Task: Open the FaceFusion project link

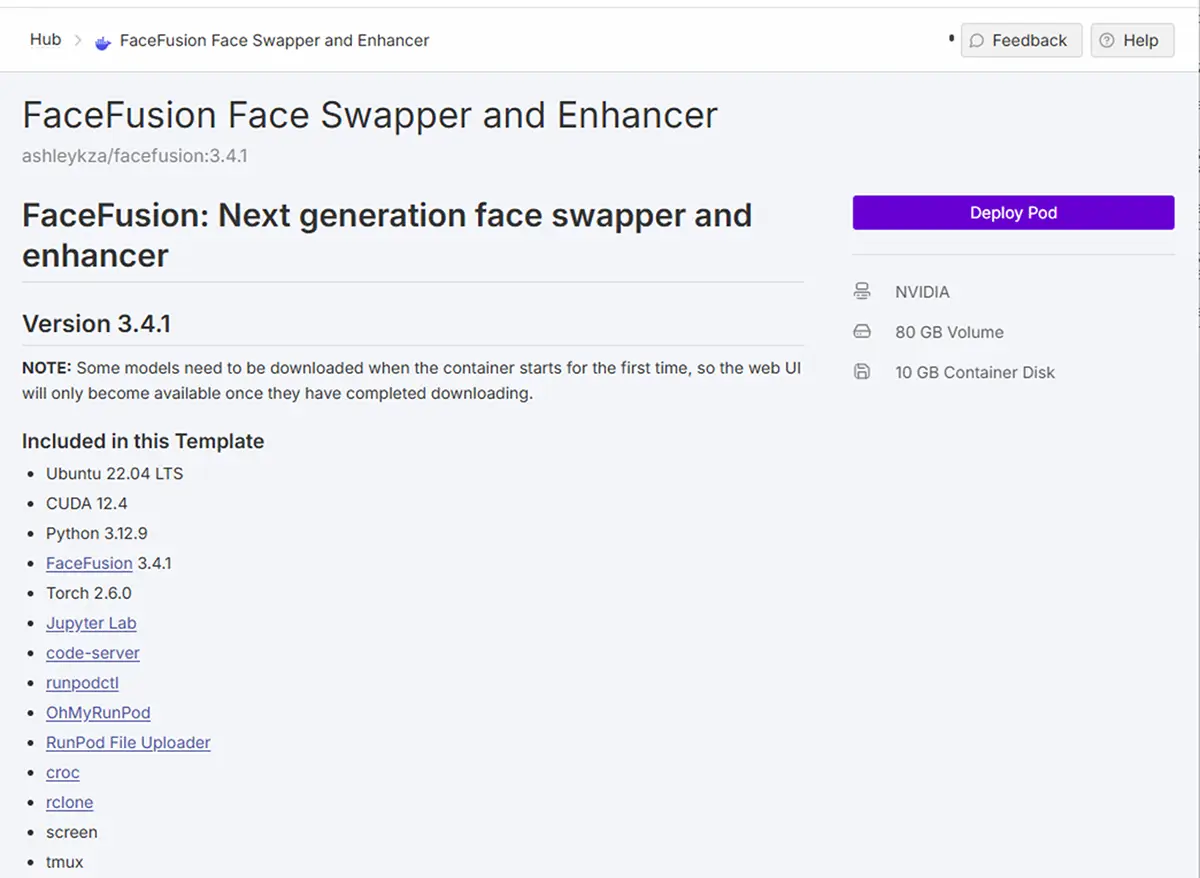Action: pyautogui.click(x=89, y=563)
